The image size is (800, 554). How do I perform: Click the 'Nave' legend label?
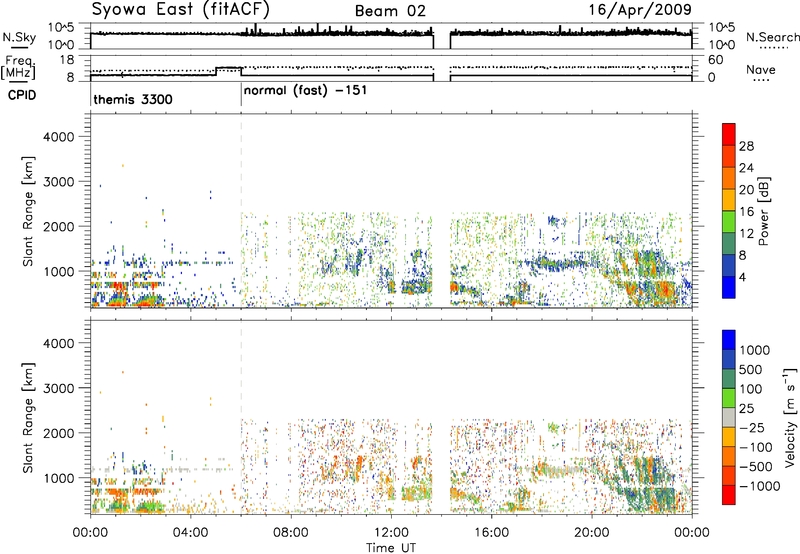[x=761, y=70]
